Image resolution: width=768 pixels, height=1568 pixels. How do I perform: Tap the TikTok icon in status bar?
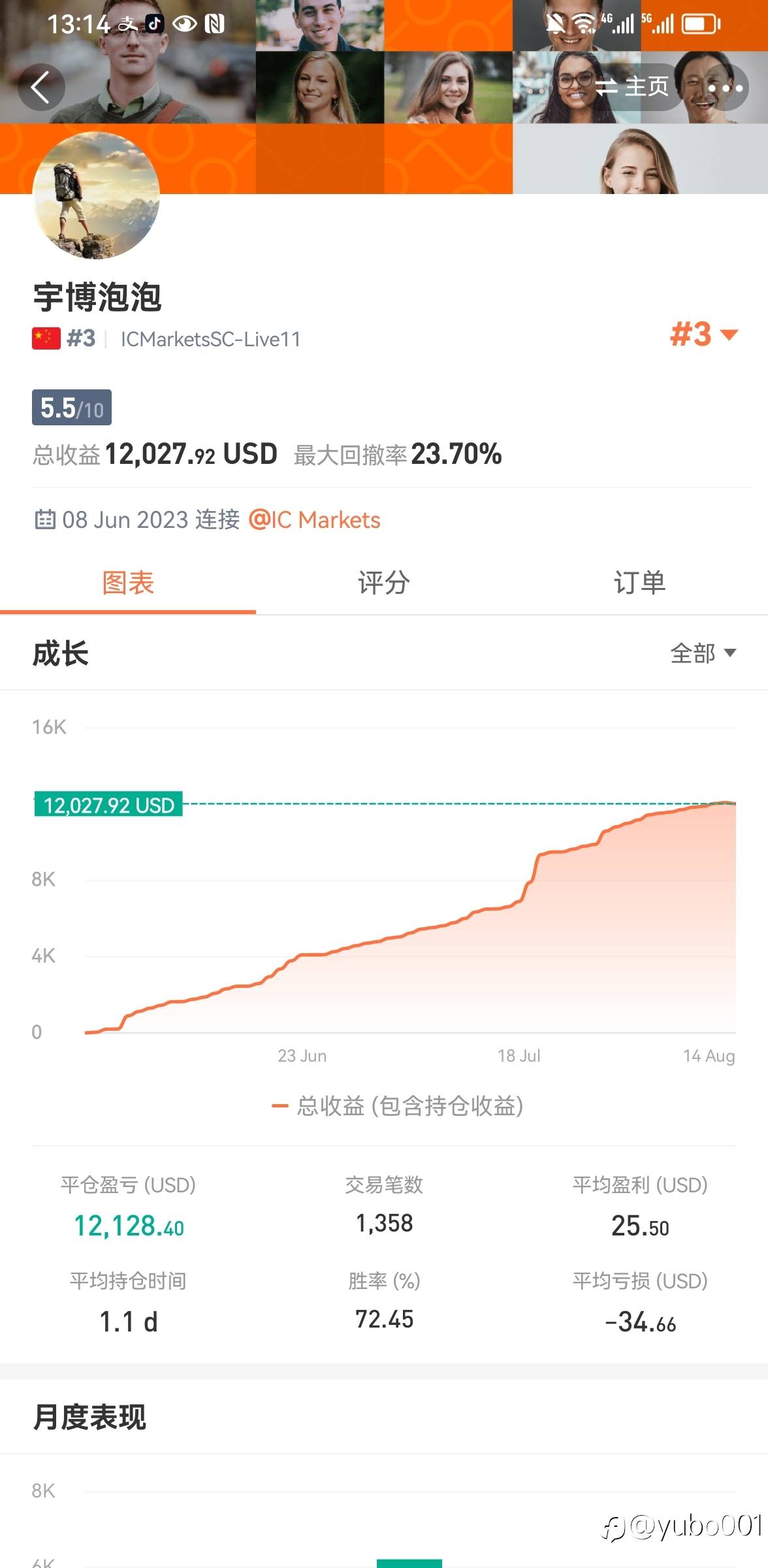(155, 24)
